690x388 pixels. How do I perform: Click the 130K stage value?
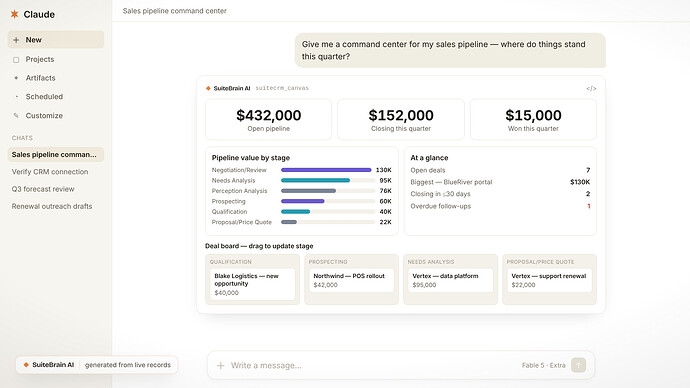[384, 170]
